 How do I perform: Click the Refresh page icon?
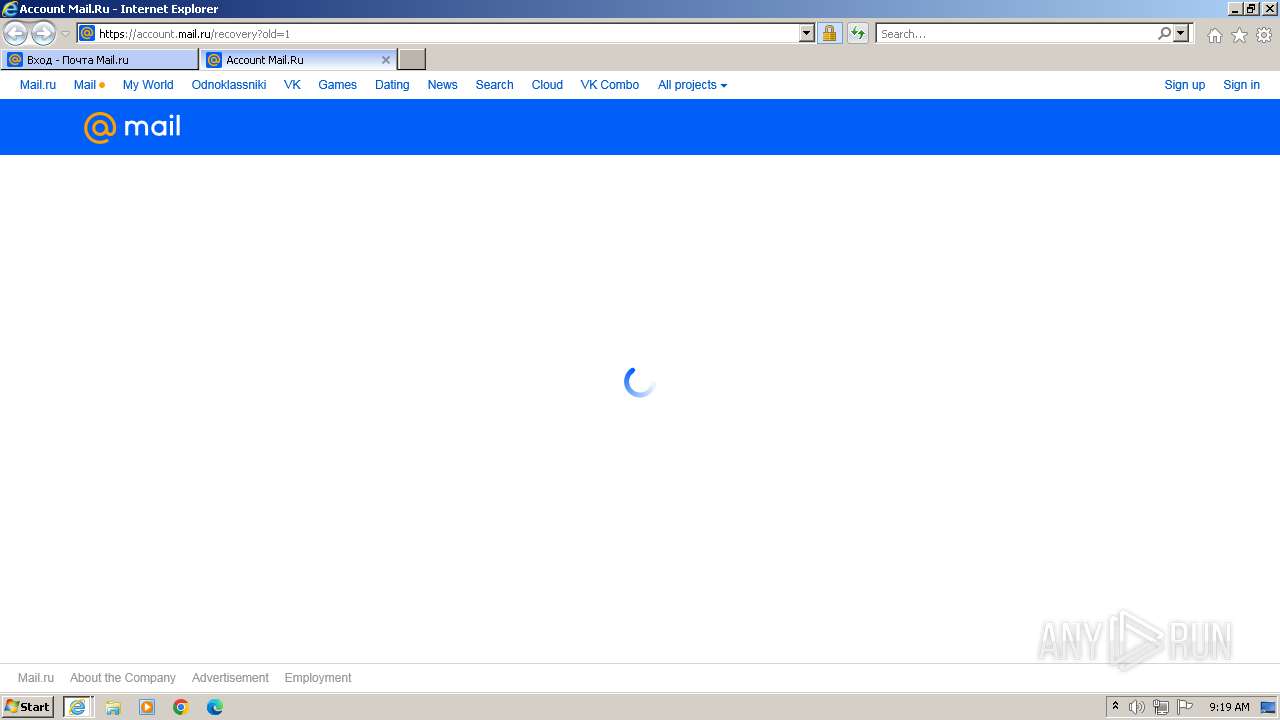857,34
